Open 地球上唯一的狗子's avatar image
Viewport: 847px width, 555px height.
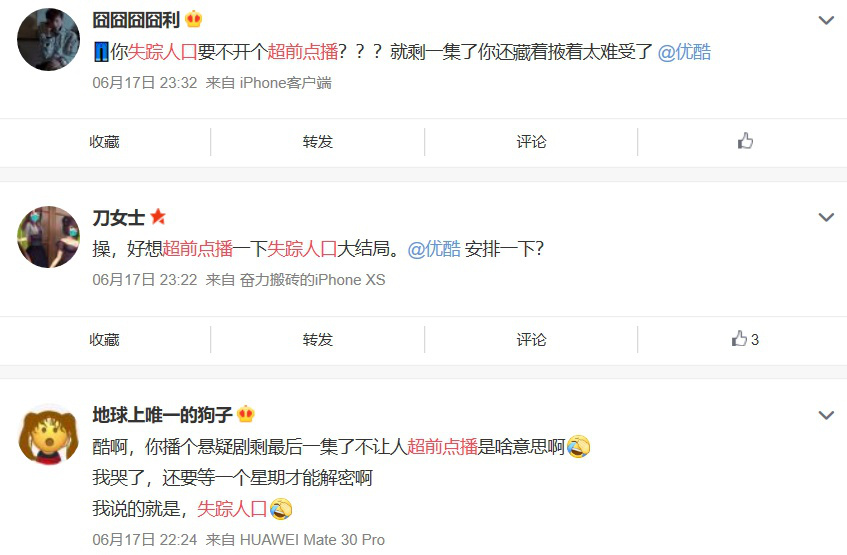49,434
